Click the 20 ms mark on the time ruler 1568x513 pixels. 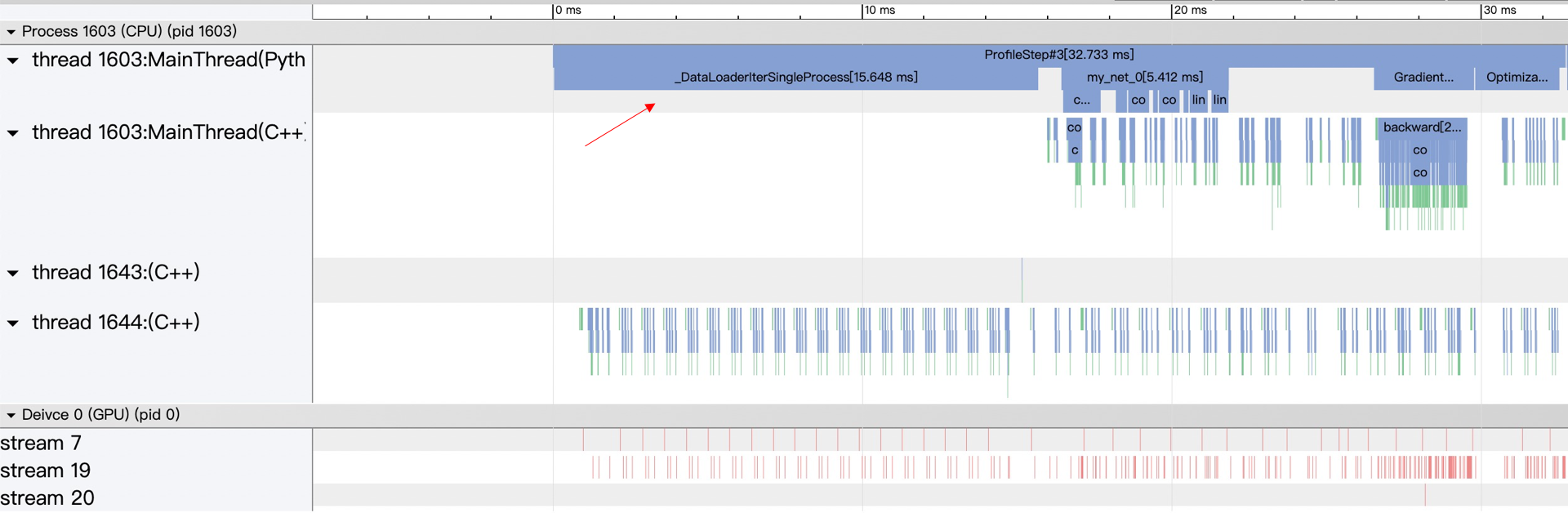pyautogui.click(x=1189, y=11)
